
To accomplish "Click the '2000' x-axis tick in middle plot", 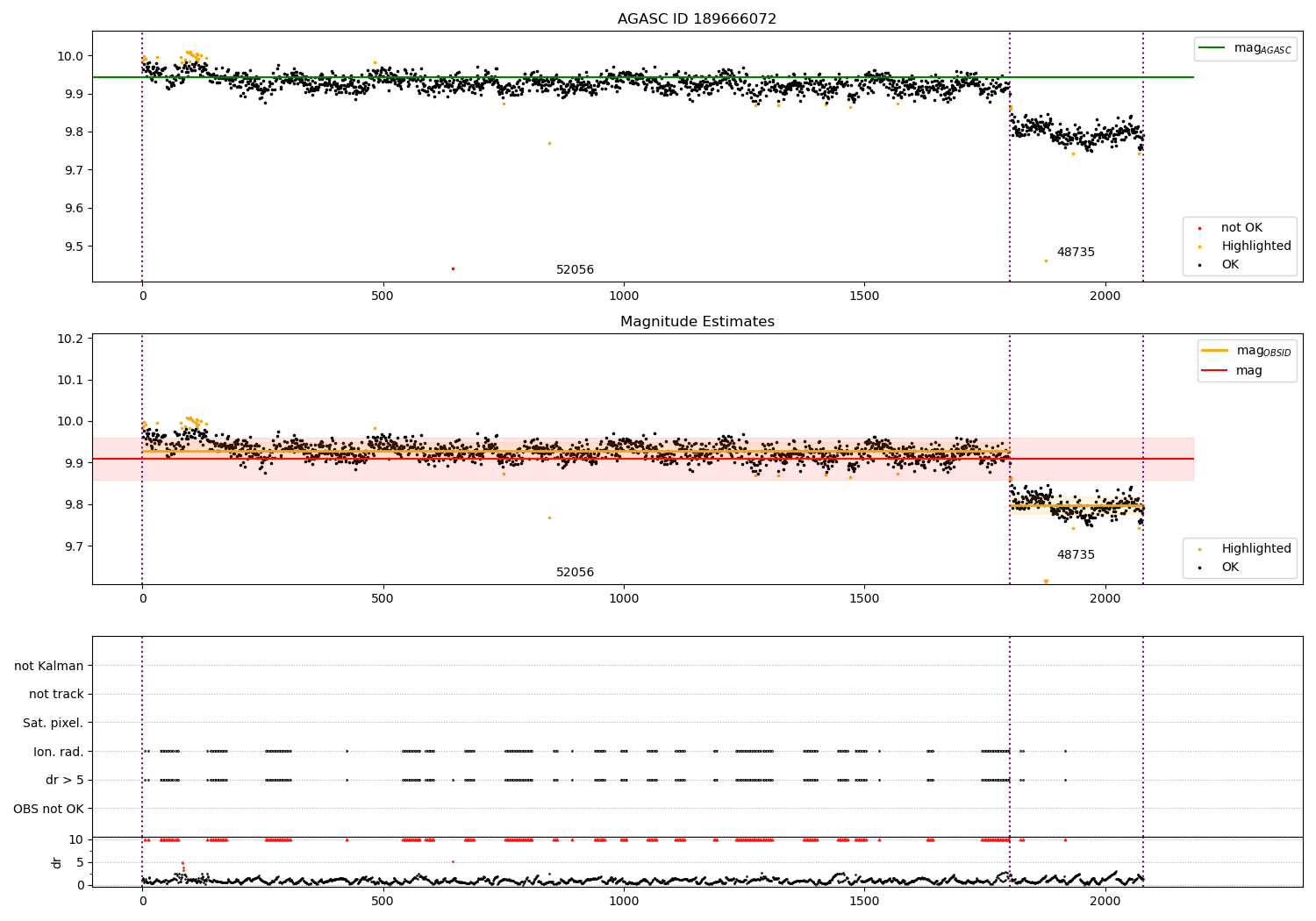I will [x=1105, y=599].
